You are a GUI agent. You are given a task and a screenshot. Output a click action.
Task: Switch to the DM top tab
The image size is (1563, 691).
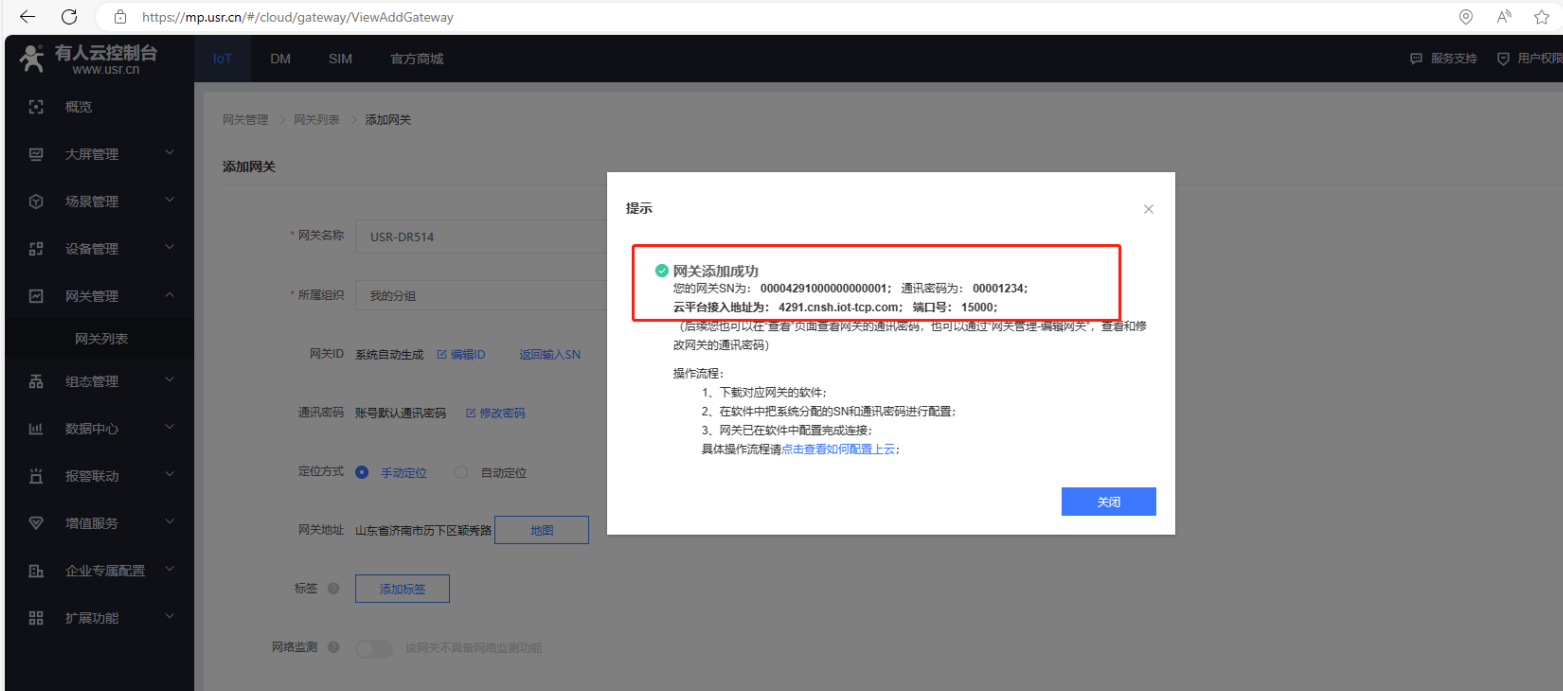point(280,59)
